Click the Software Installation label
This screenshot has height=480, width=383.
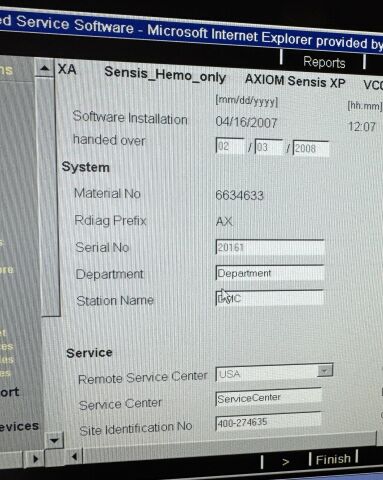click(130, 117)
